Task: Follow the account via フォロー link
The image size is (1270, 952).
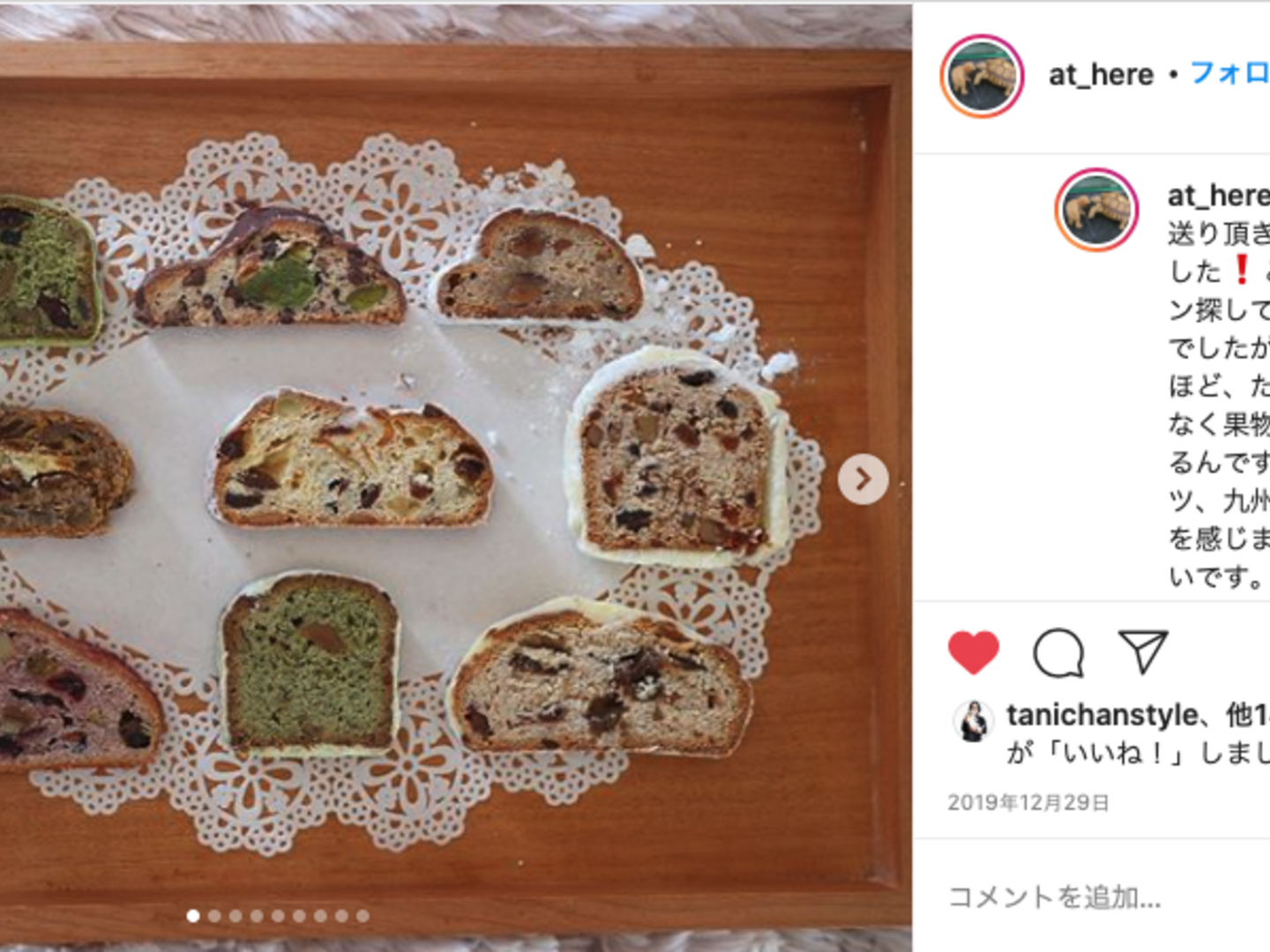Action: [1230, 73]
